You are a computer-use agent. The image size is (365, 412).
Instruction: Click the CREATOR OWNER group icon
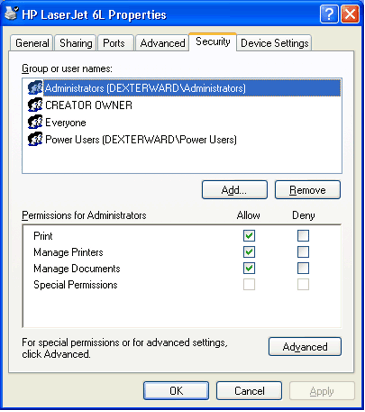click(x=35, y=105)
